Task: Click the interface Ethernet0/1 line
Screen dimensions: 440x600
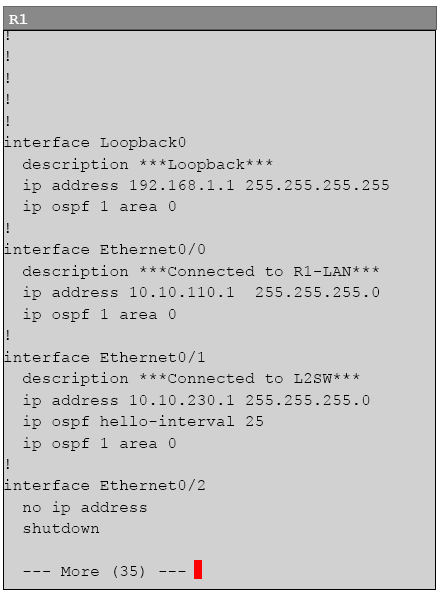Action: coord(105,357)
